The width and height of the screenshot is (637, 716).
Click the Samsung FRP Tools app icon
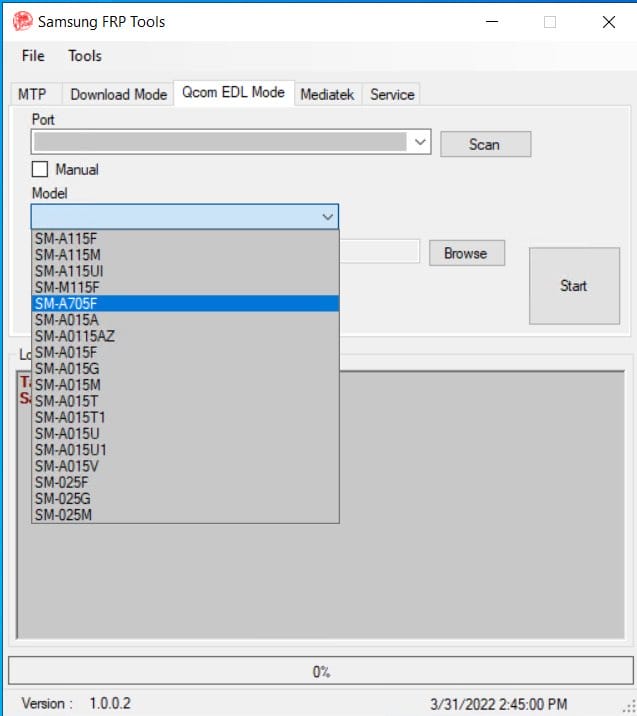22,21
